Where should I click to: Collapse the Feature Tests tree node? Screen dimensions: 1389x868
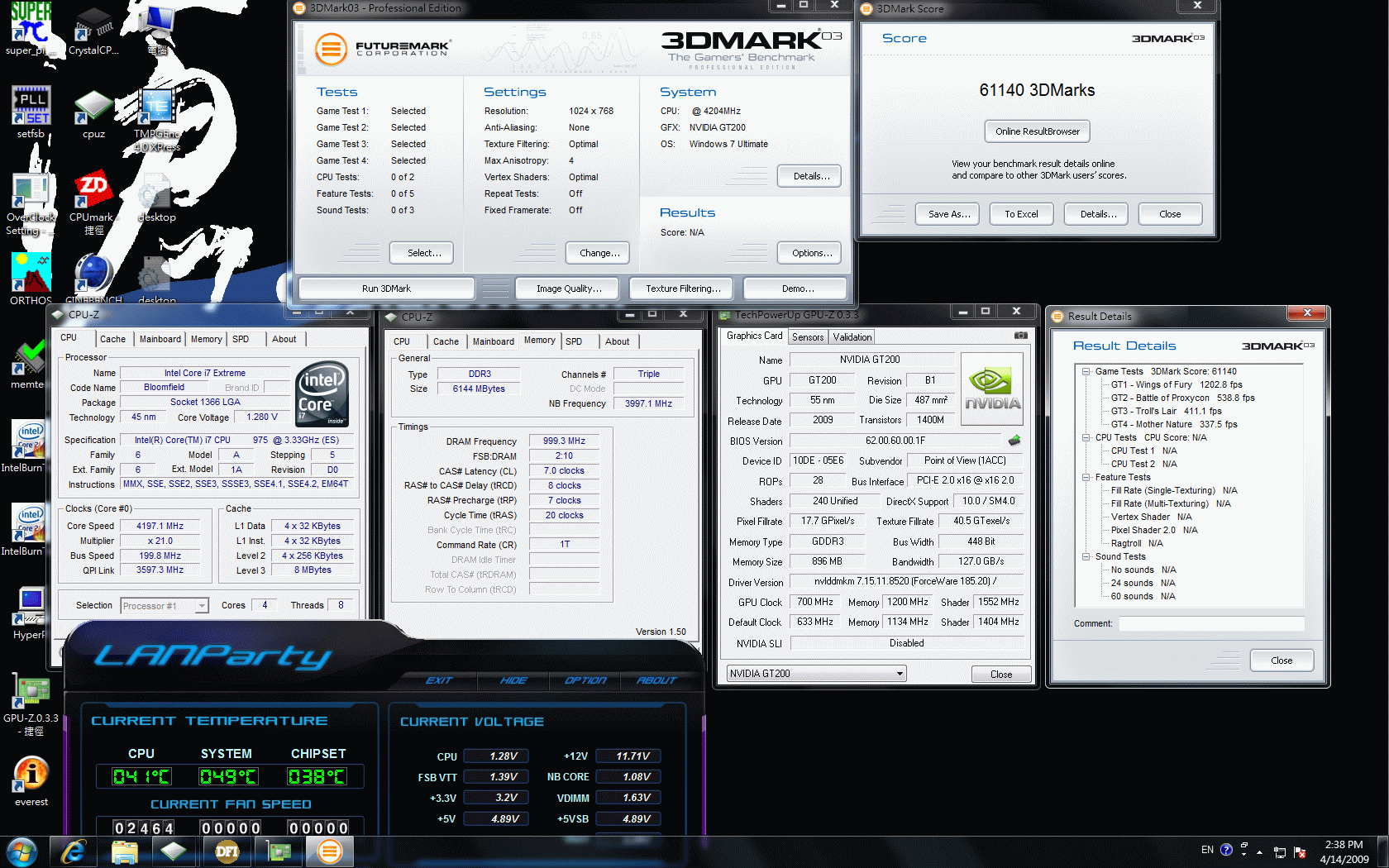[x=1086, y=478]
